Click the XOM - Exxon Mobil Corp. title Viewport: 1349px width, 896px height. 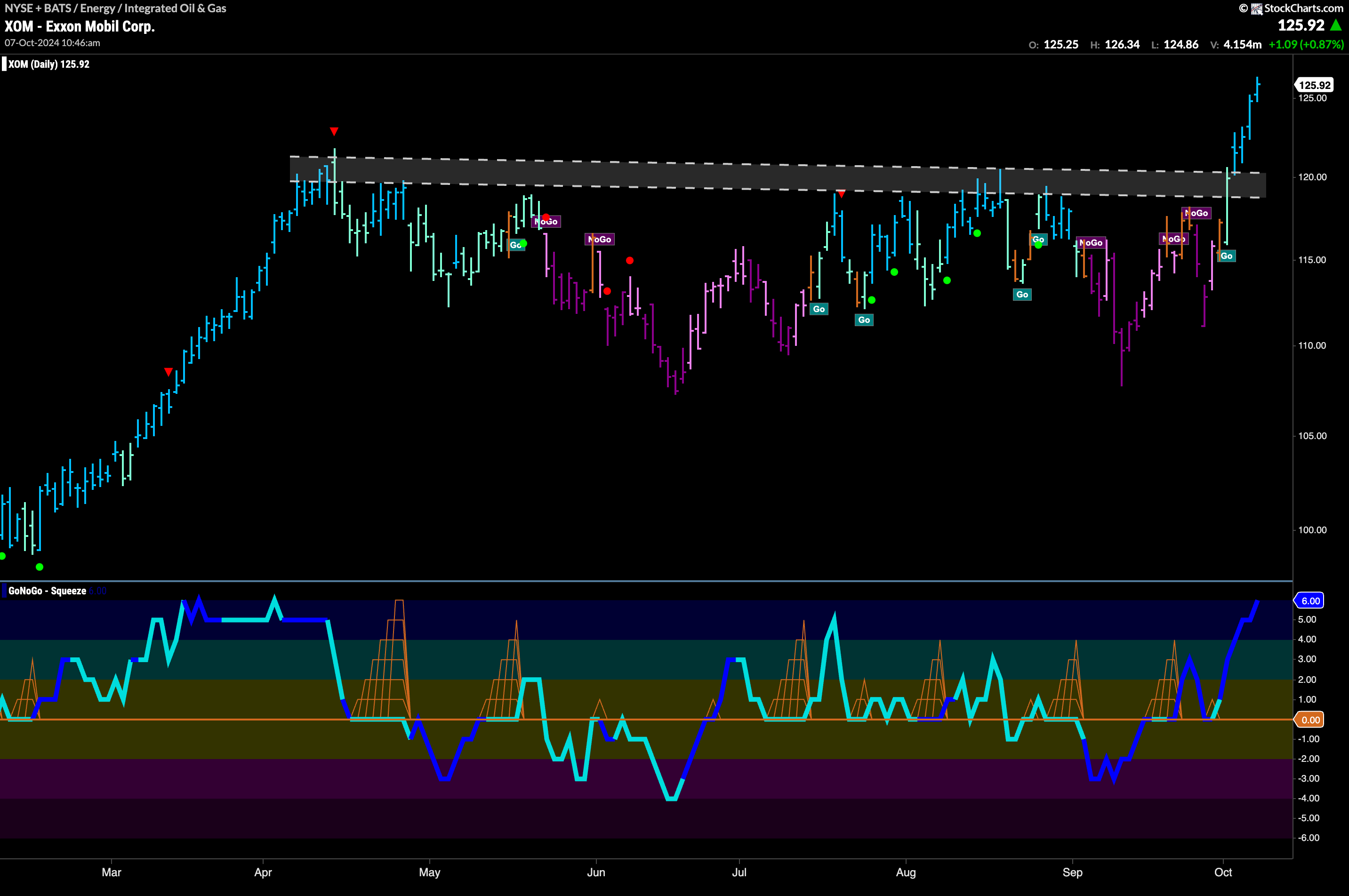coord(80,26)
